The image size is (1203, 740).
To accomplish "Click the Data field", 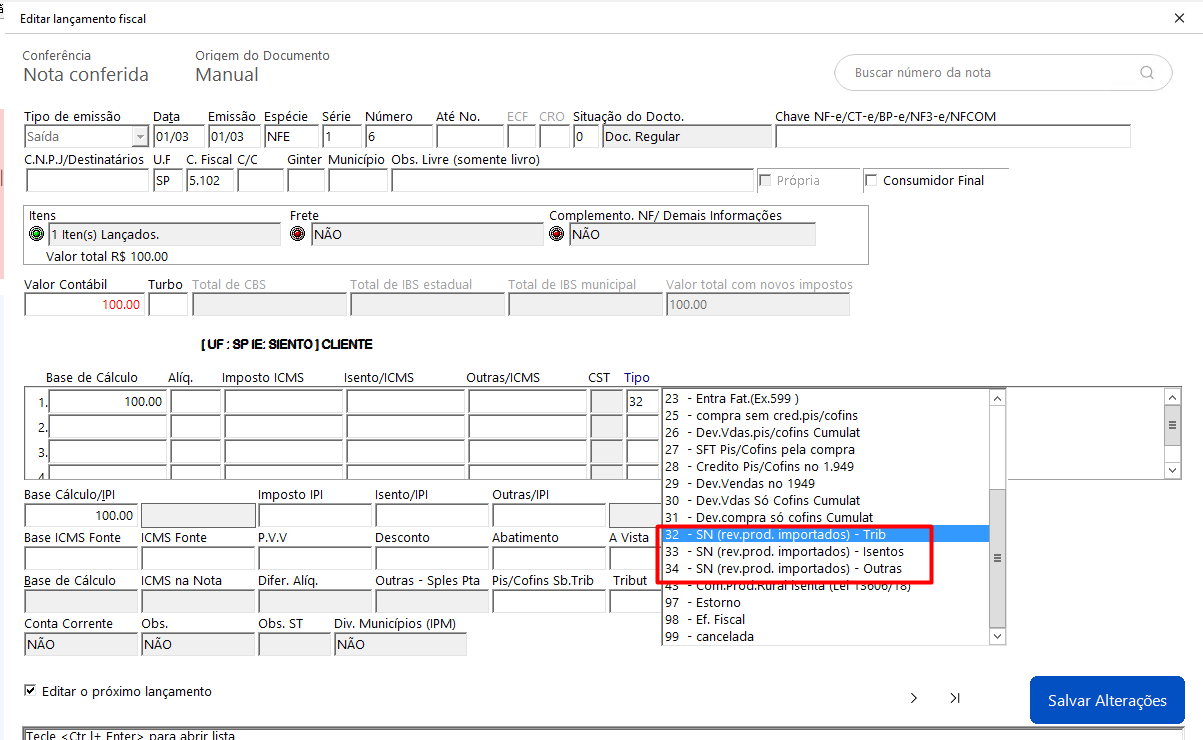I will (179, 137).
